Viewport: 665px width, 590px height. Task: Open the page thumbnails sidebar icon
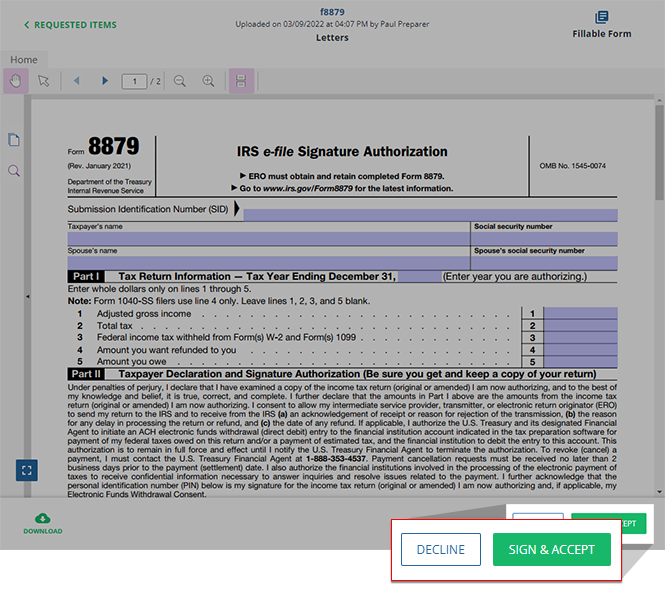(x=14, y=140)
